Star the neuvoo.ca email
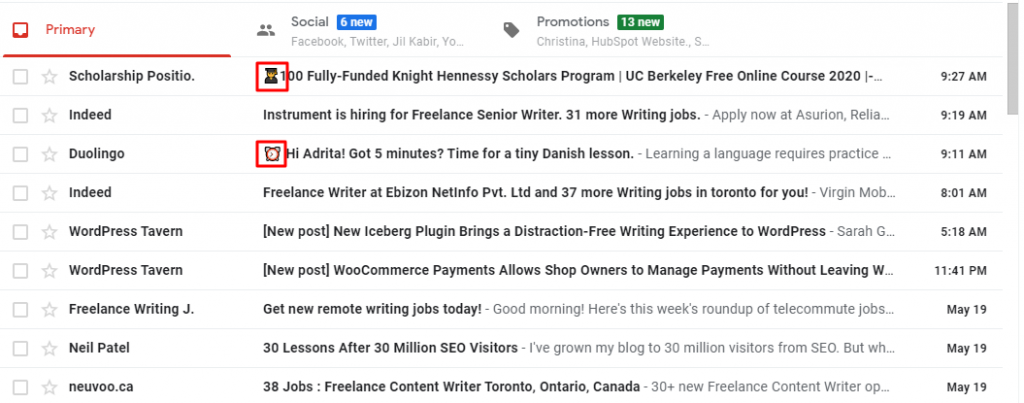The height and width of the screenshot is (403, 1024). point(50,388)
